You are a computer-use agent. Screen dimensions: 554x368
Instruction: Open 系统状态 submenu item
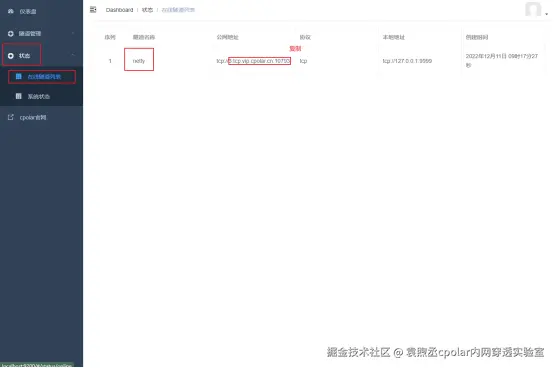(x=41, y=96)
